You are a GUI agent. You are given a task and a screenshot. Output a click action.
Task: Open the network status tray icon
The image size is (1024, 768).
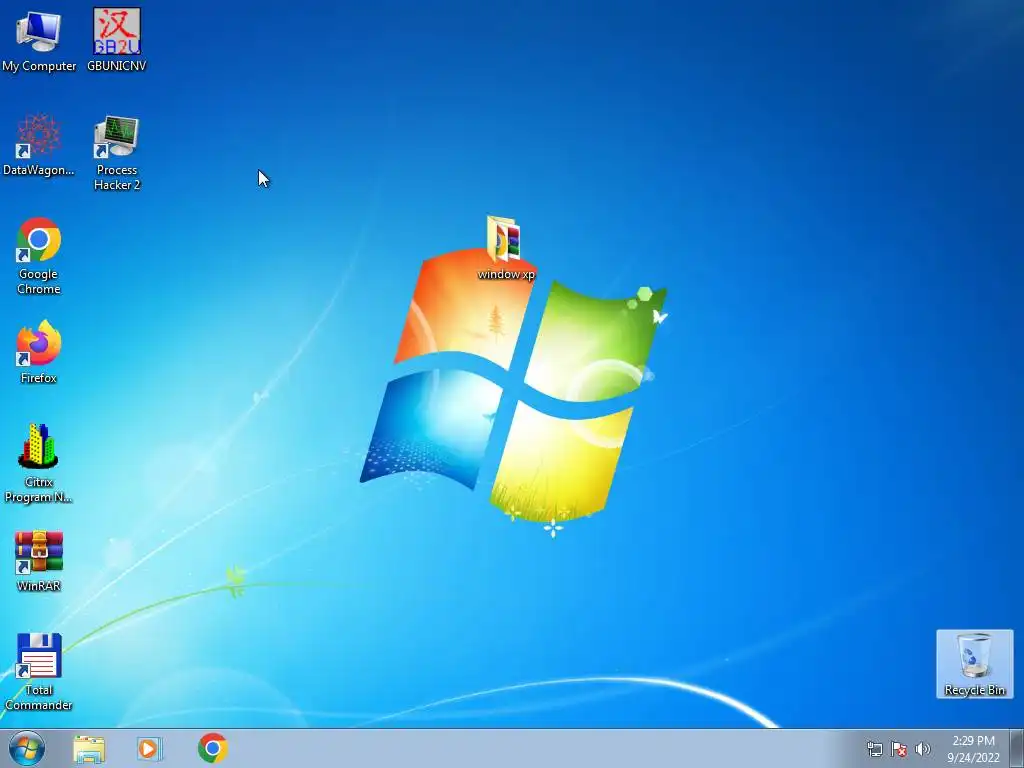pyautogui.click(x=874, y=749)
